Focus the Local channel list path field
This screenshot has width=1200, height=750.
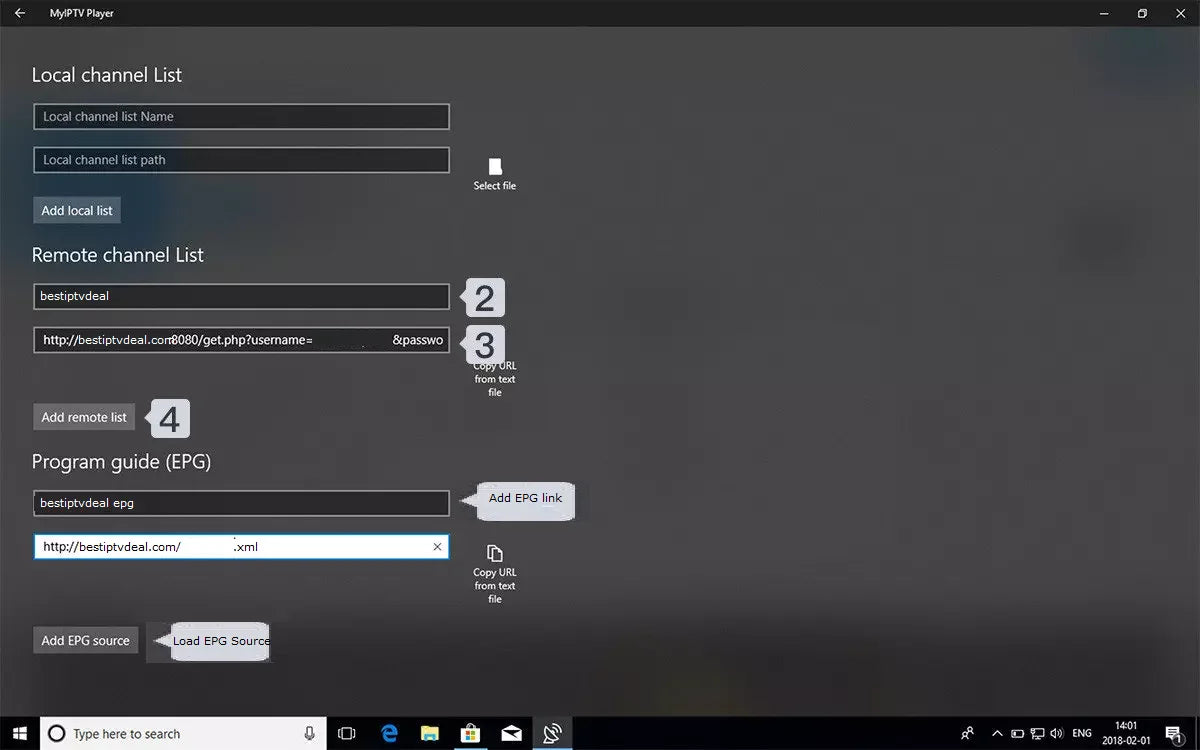tap(241, 160)
